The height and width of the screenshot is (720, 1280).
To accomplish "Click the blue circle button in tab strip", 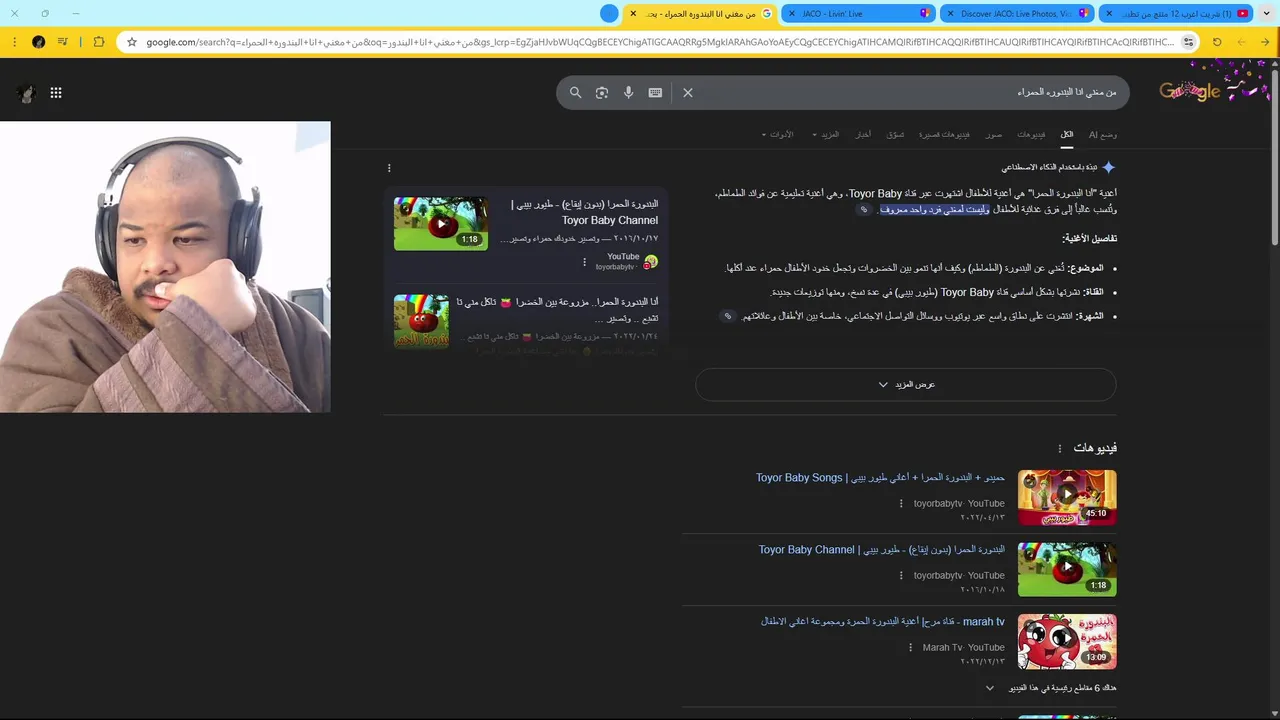I will click(x=609, y=13).
